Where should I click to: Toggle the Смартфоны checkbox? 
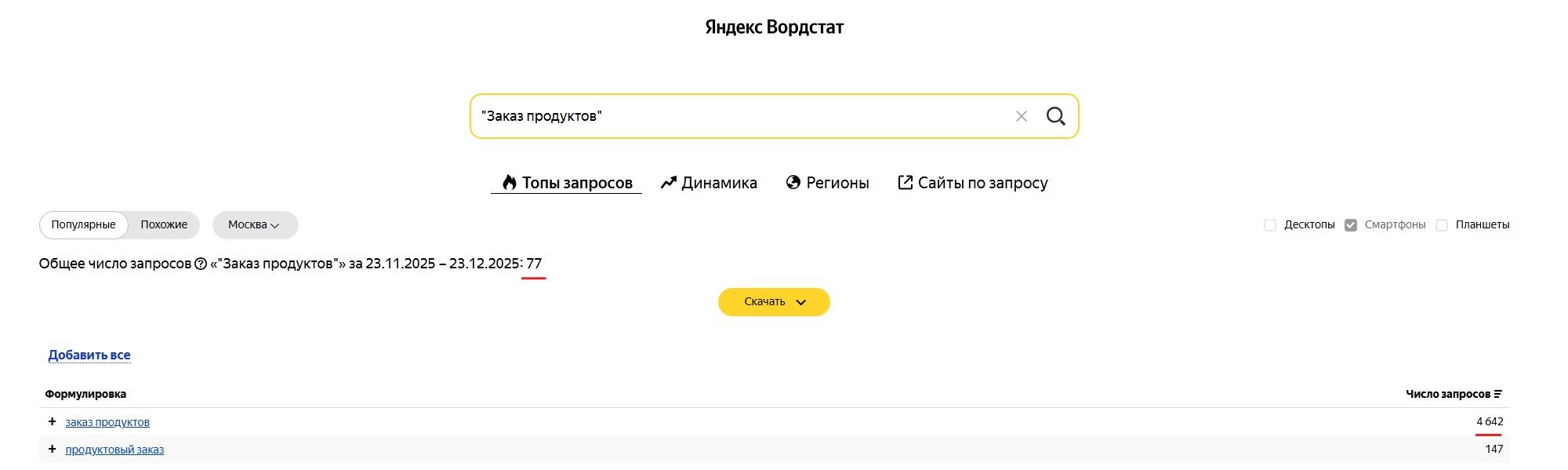click(x=1351, y=225)
